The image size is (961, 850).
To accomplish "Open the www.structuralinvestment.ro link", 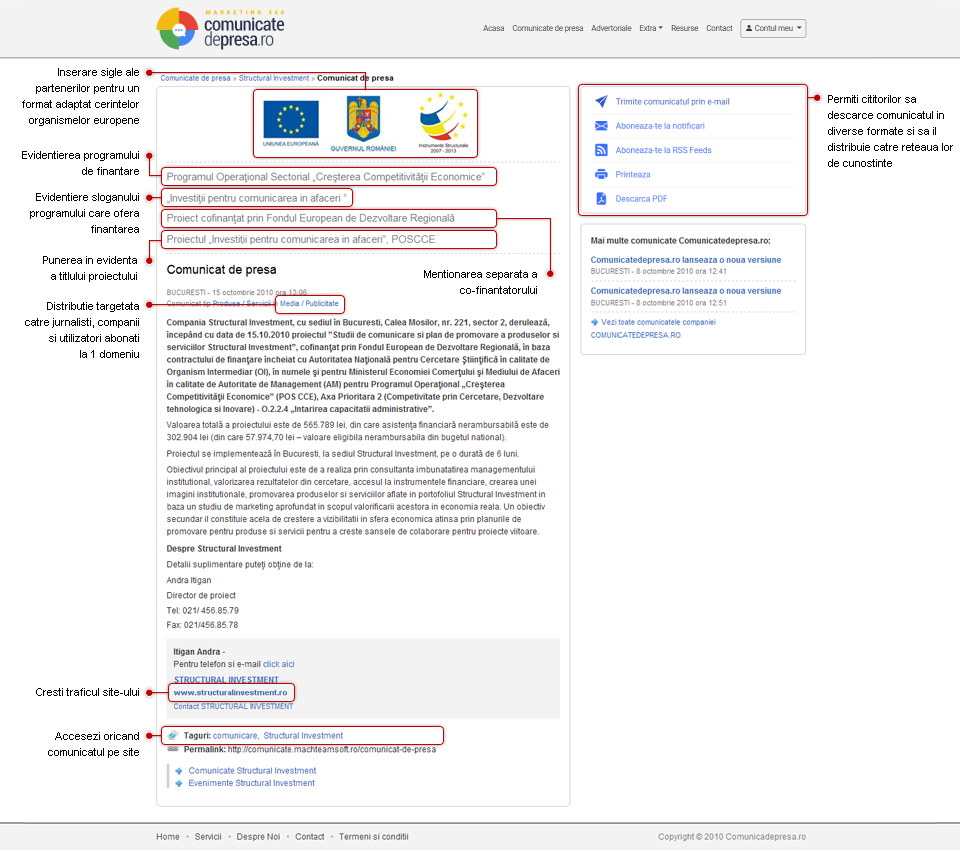I will click(231, 692).
